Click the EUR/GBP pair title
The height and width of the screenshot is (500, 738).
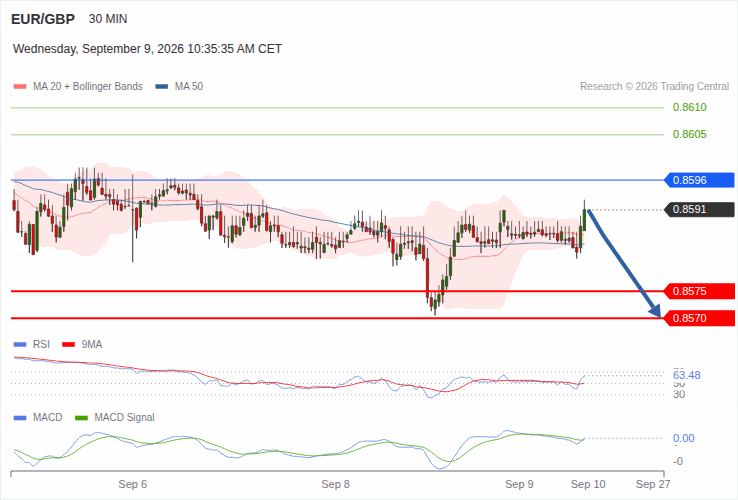(43, 19)
